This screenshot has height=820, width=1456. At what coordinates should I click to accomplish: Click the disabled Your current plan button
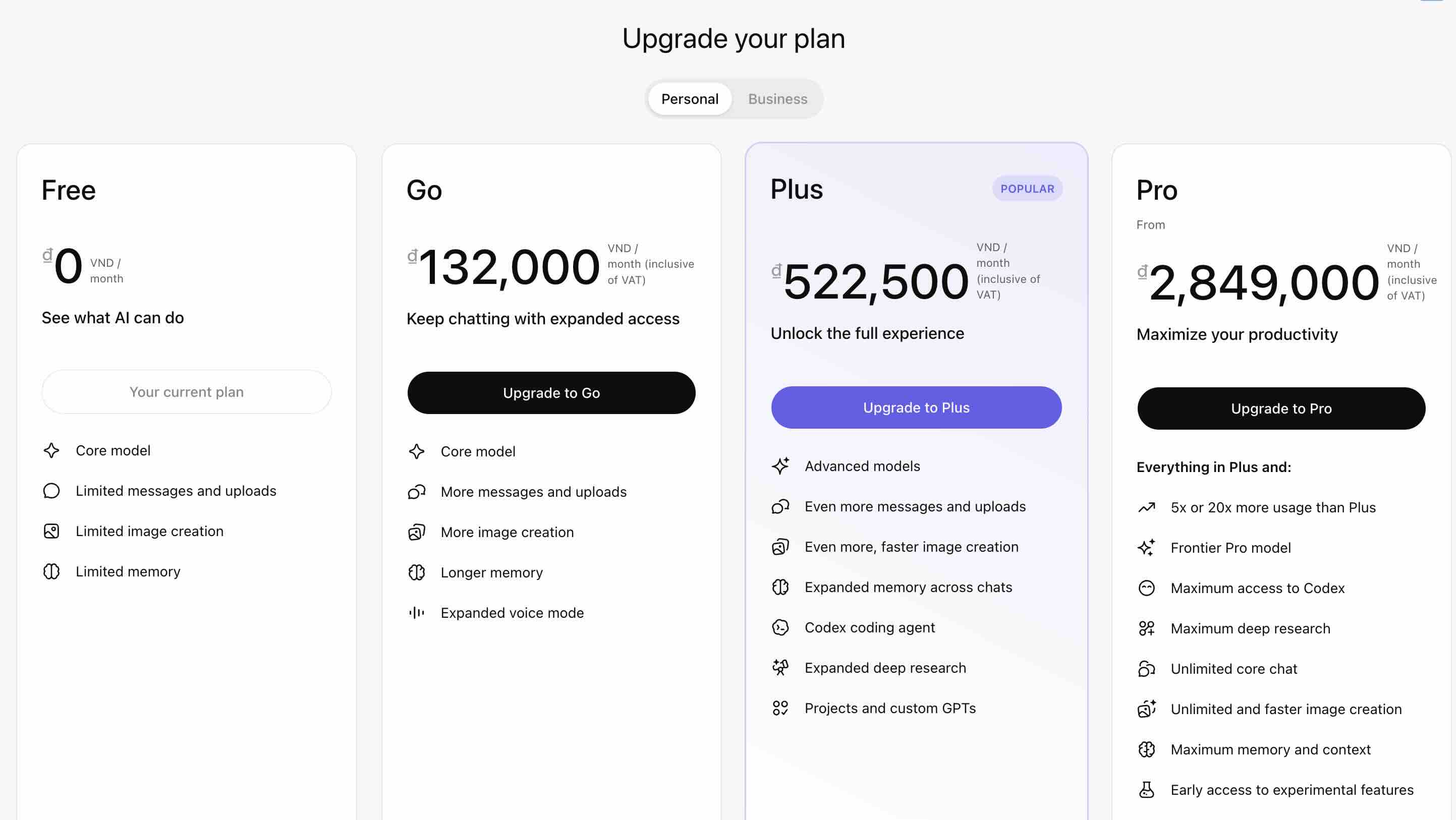[x=187, y=392]
